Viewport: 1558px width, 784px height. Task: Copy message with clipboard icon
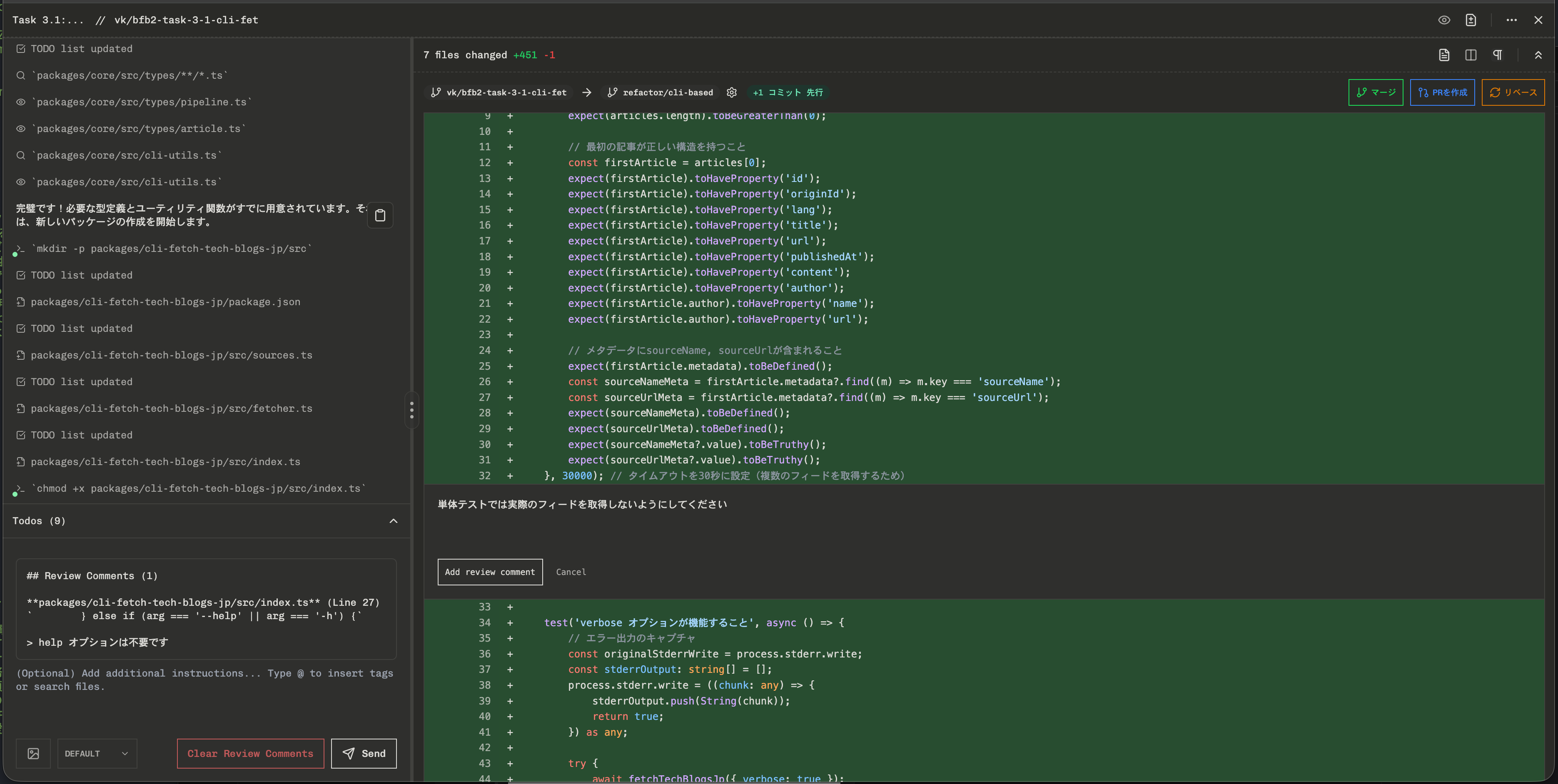380,215
